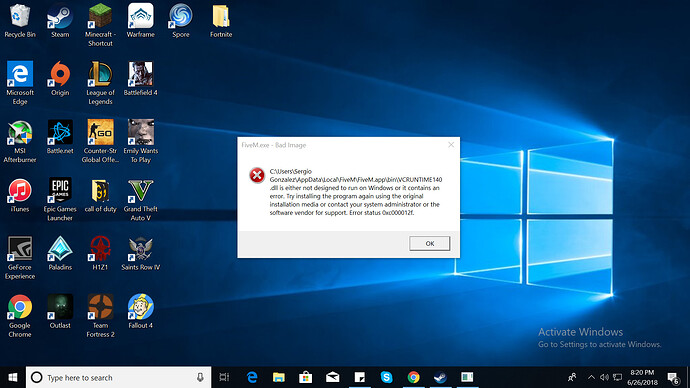Select the Outlast desktop icon
690x388 pixels.
(x=60, y=312)
